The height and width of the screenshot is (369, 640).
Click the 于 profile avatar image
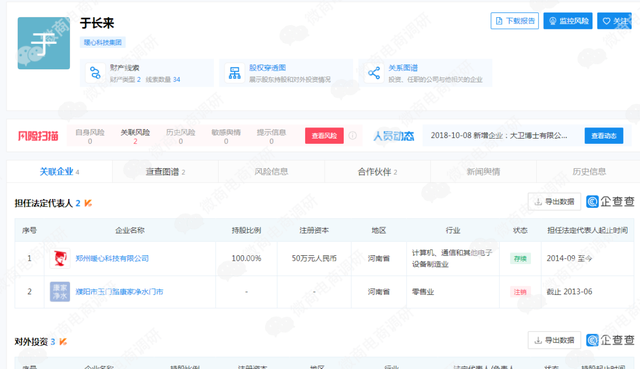coord(44,43)
